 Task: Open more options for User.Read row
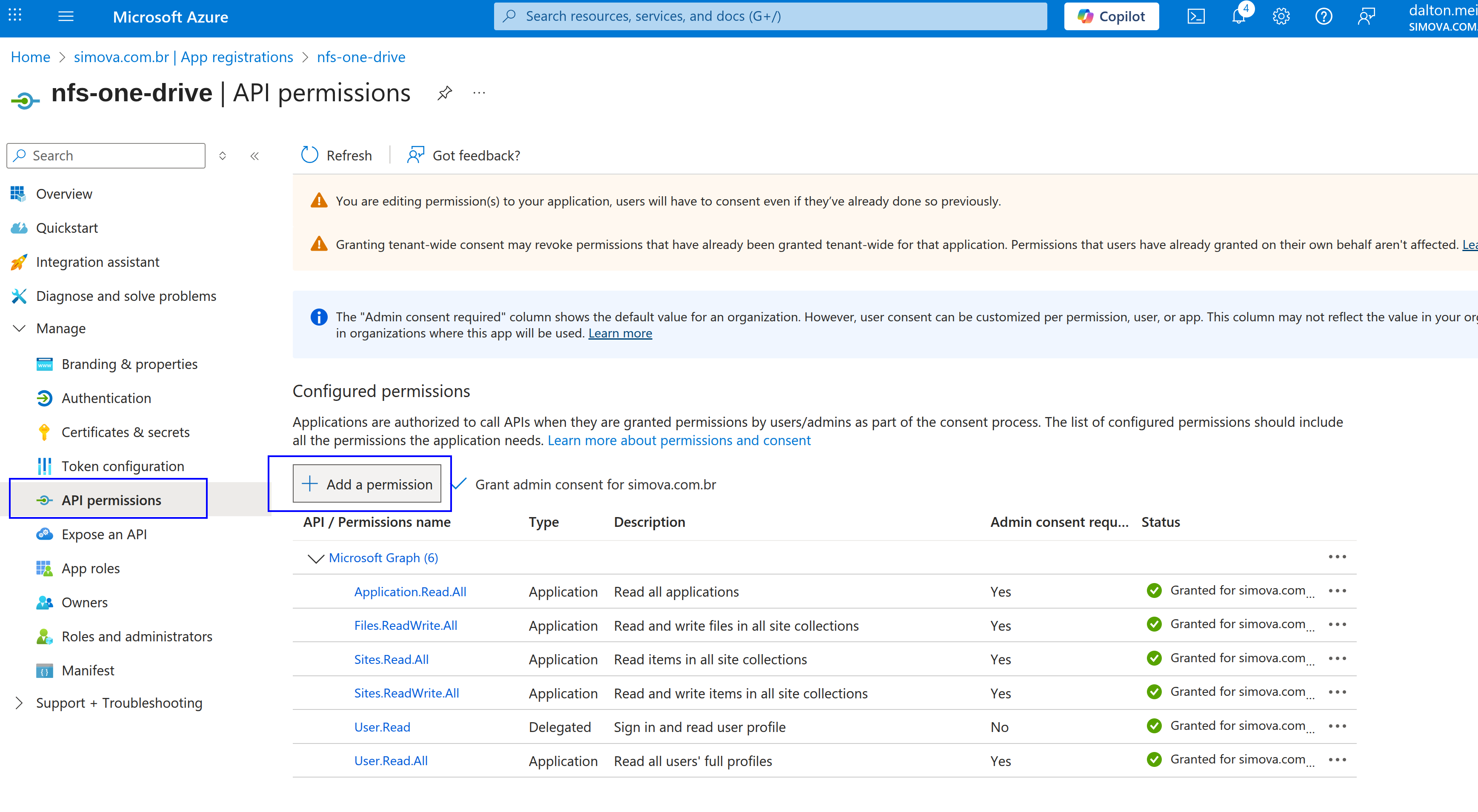click(x=1337, y=726)
